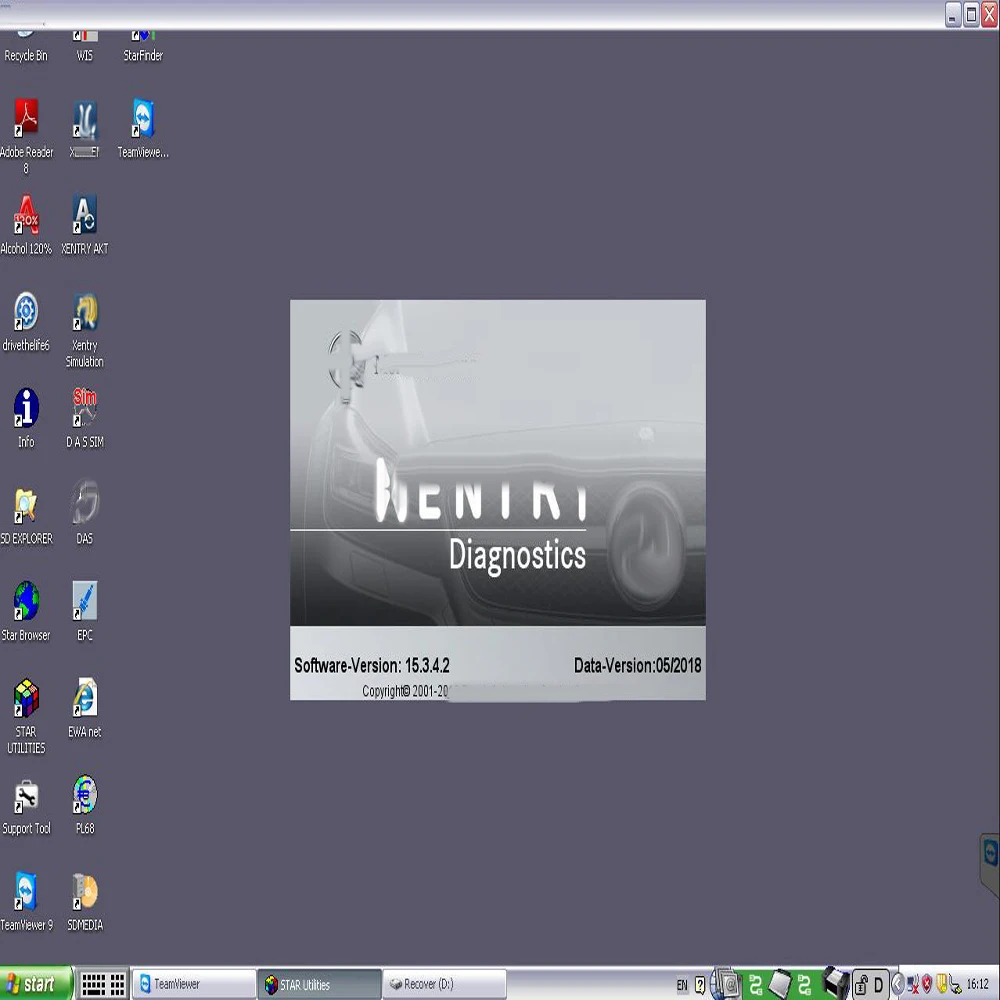1000x1000 pixels.
Task: Switch to Recover (D:) taskbar window
Action: click(x=445, y=984)
